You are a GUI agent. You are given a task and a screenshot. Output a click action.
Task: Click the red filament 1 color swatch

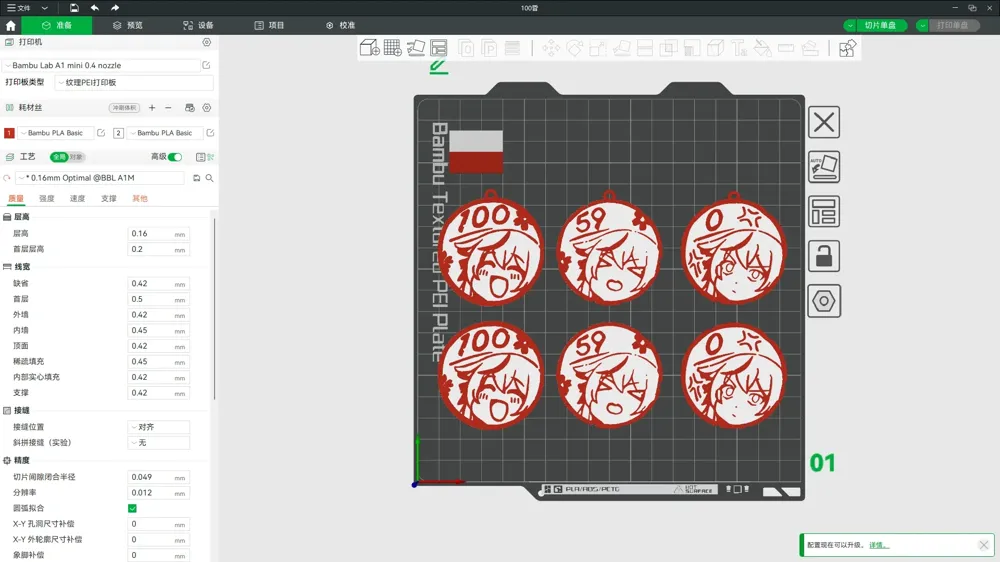(x=9, y=133)
